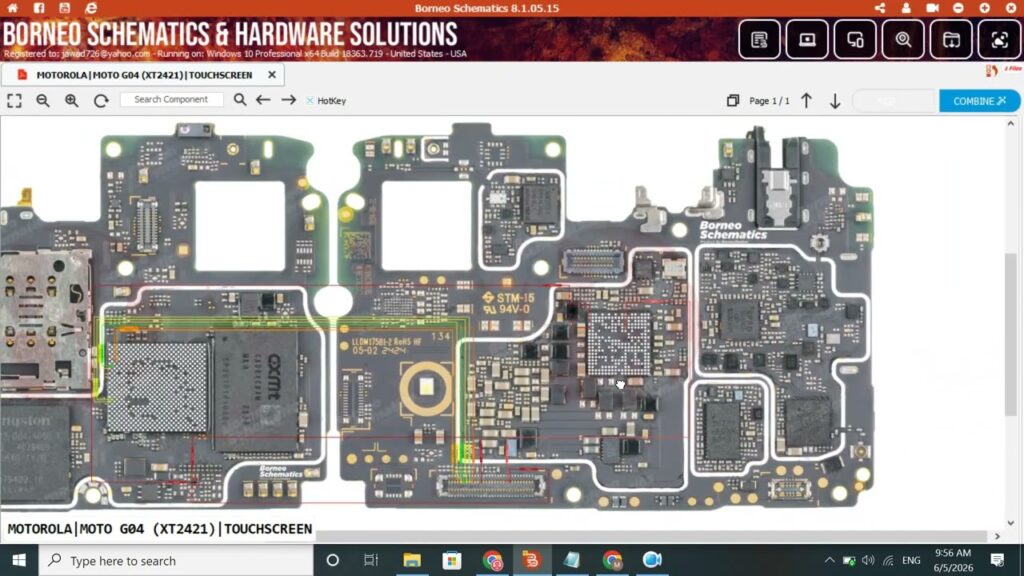Zoom in on the schematic
This screenshot has height=576, width=1024.
(72, 101)
